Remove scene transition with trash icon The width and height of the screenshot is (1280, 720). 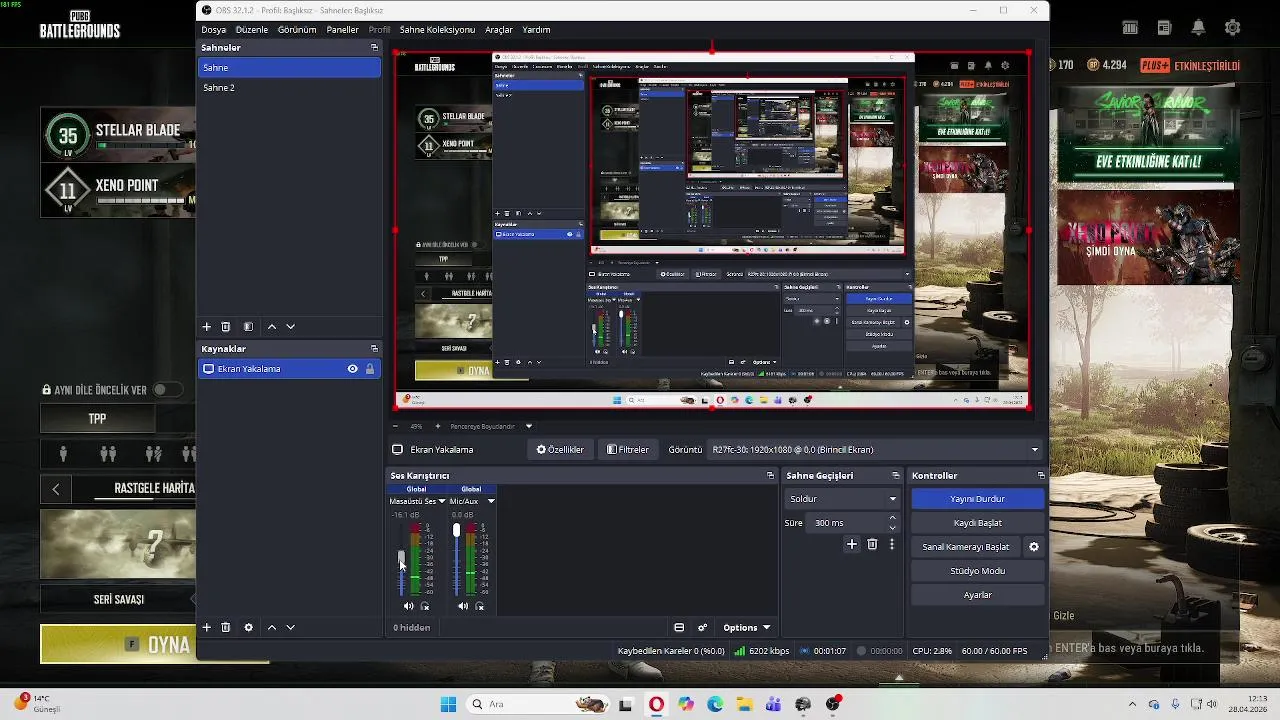(872, 545)
